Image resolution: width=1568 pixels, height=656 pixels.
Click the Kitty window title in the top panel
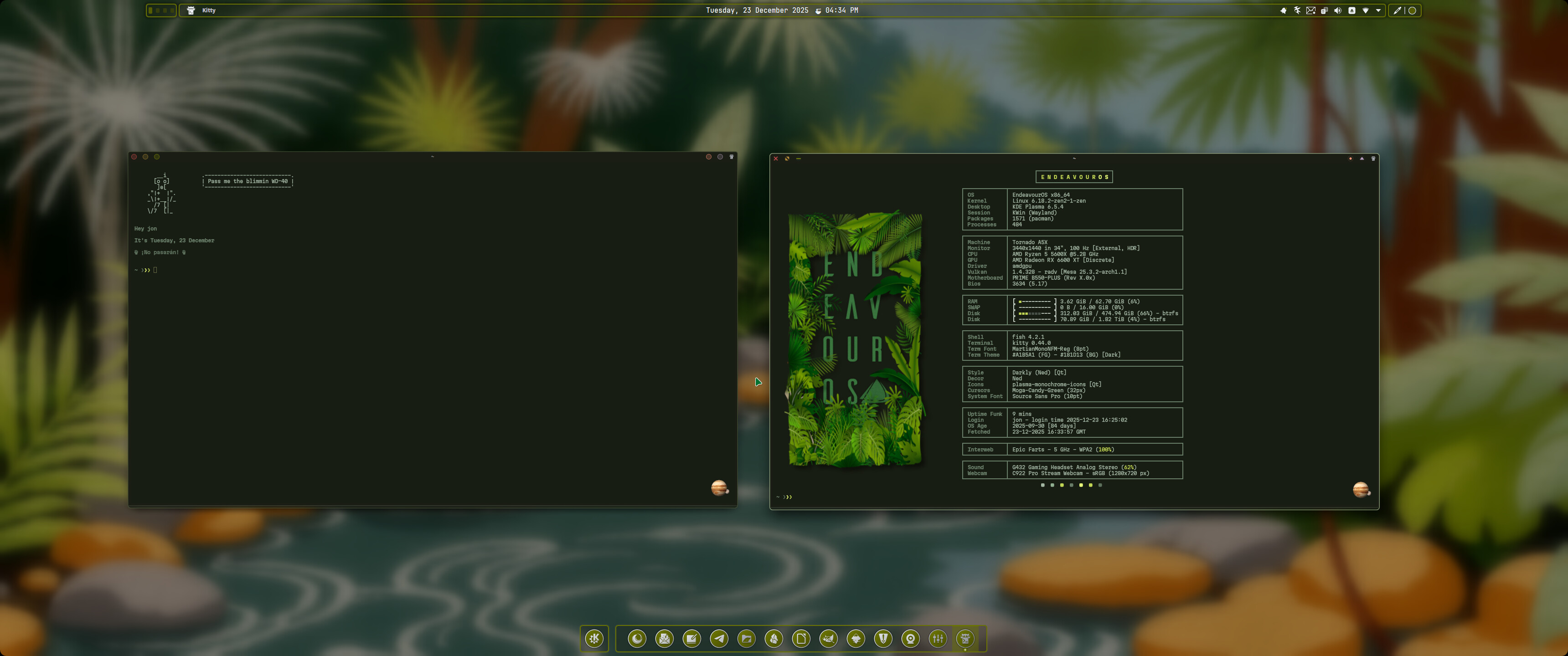tap(209, 10)
